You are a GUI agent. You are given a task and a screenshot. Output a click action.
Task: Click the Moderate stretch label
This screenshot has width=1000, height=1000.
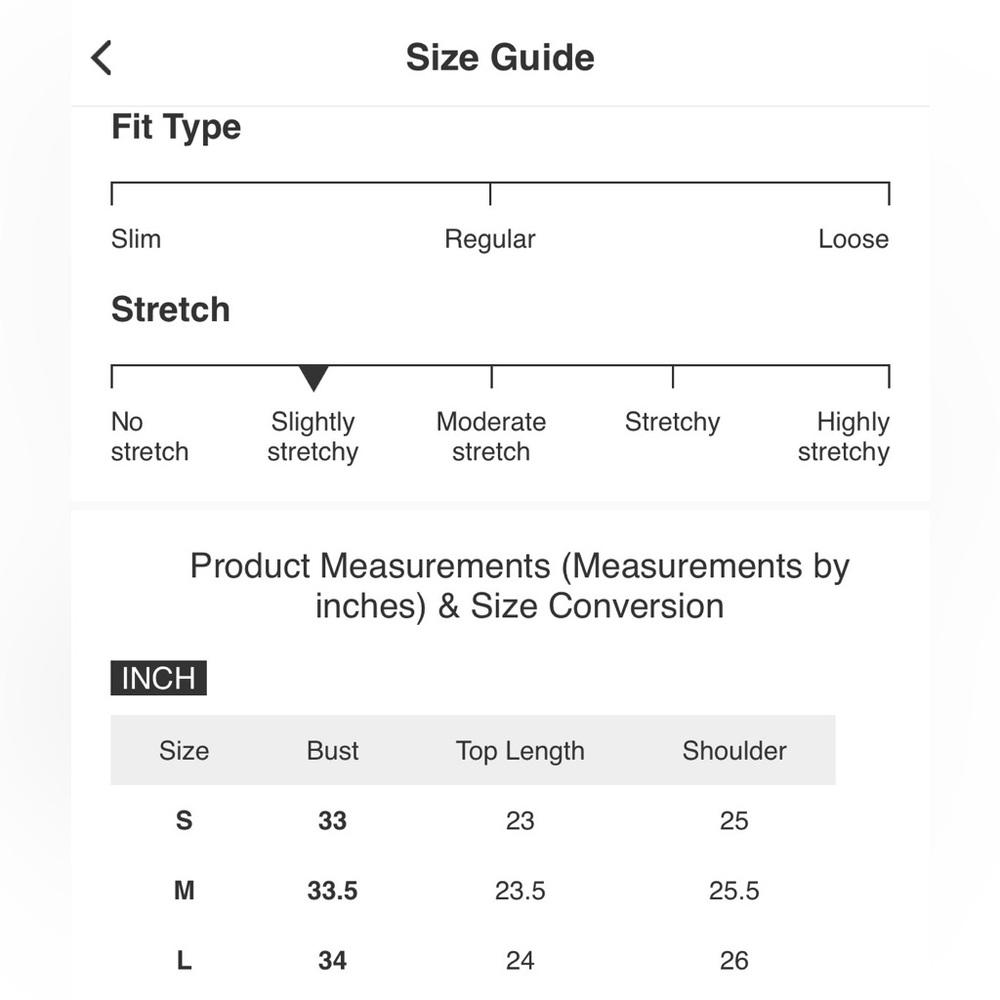pos(491,437)
